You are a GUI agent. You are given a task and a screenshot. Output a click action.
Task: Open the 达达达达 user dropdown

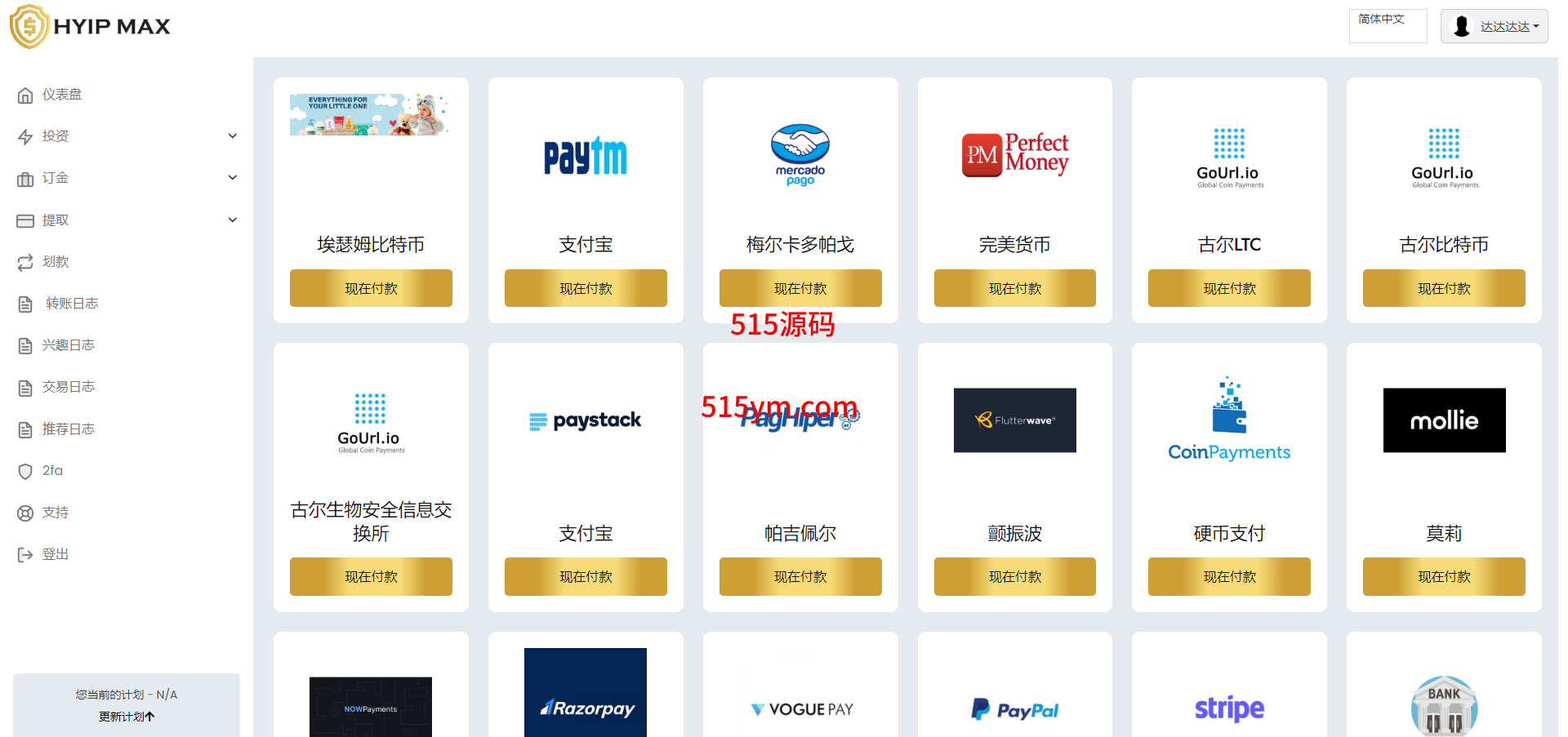click(1494, 26)
